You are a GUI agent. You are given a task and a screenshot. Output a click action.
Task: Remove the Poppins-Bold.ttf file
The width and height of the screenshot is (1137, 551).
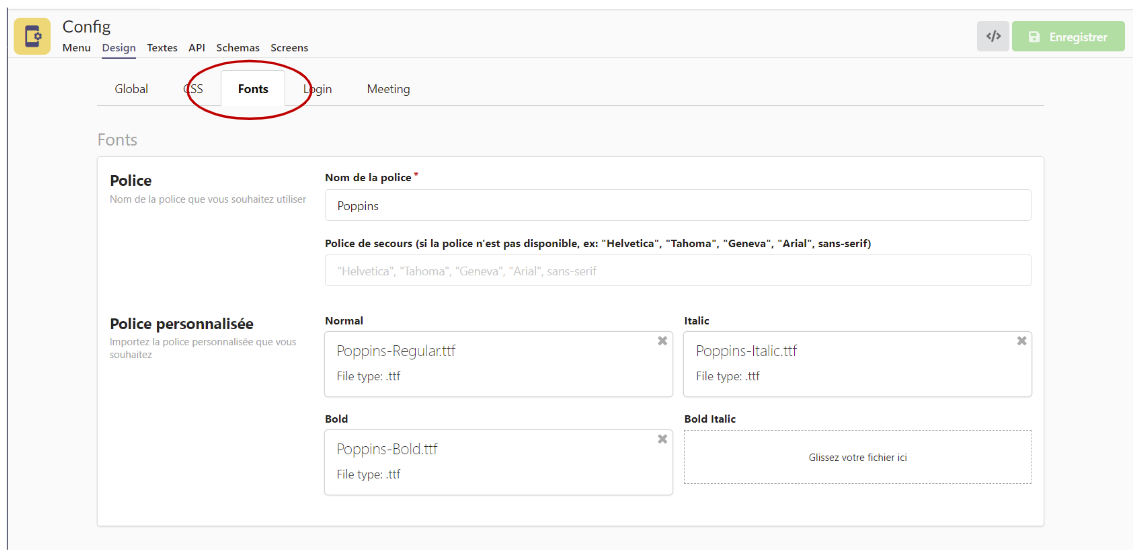[x=662, y=439]
